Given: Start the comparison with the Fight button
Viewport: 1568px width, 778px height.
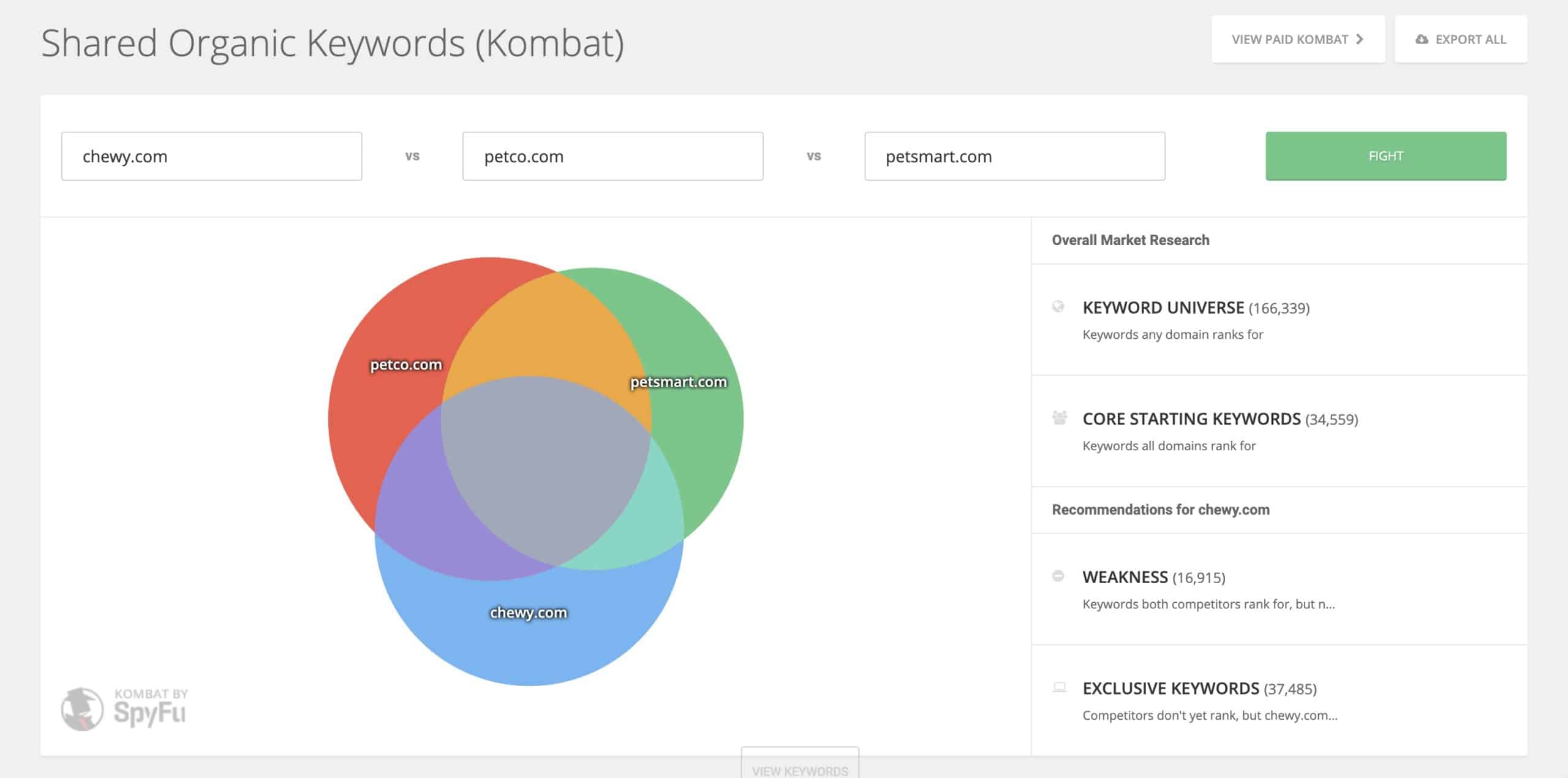Looking at the screenshot, I should (1385, 156).
